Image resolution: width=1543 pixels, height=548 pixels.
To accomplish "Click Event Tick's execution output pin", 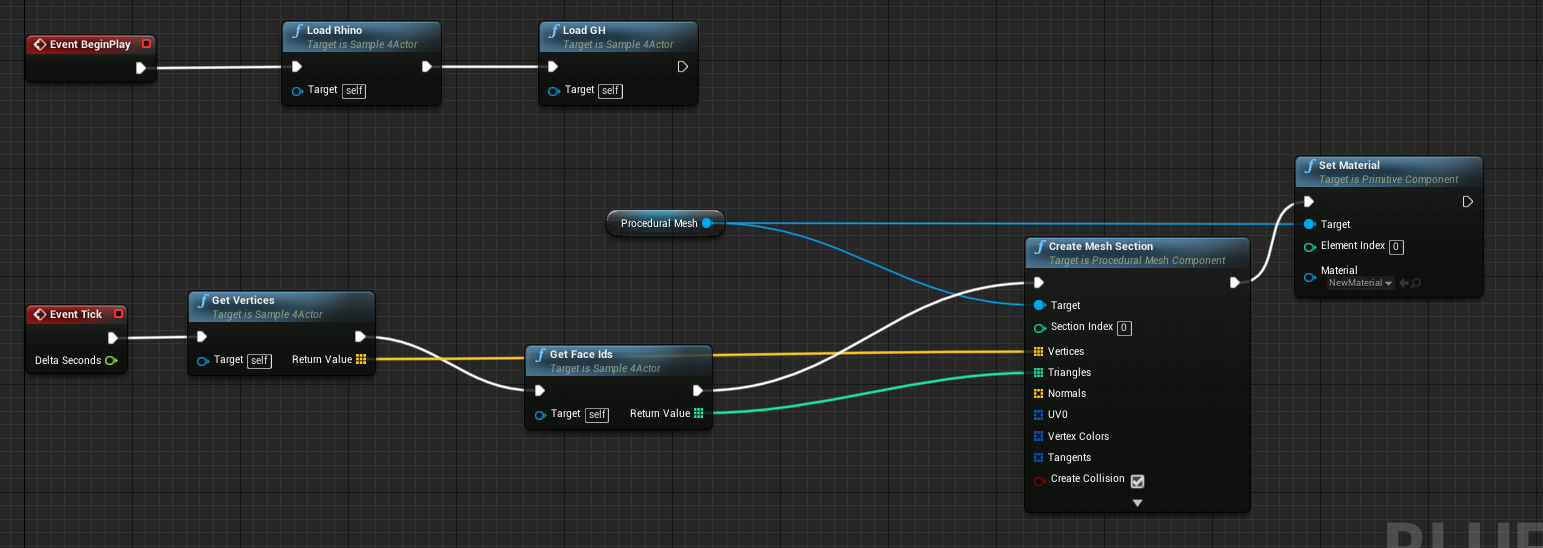I will [113, 338].
